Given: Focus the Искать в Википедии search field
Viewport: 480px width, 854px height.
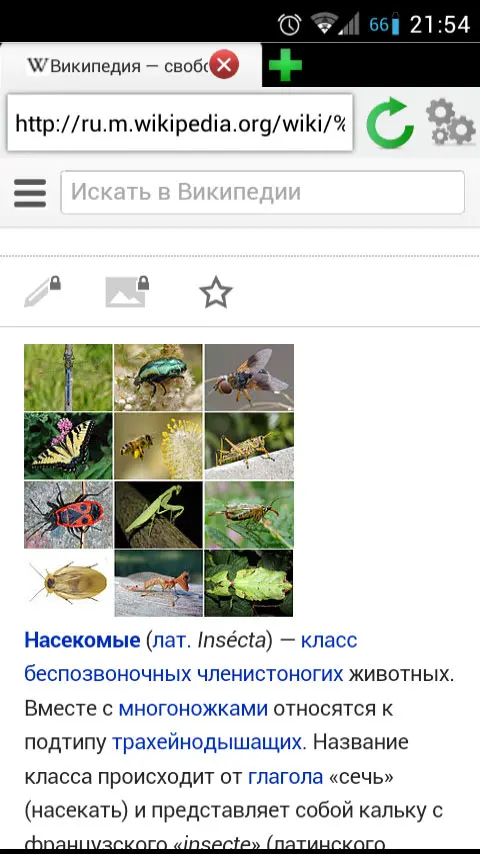Looking at the screenshot, I should click(263, 192).
